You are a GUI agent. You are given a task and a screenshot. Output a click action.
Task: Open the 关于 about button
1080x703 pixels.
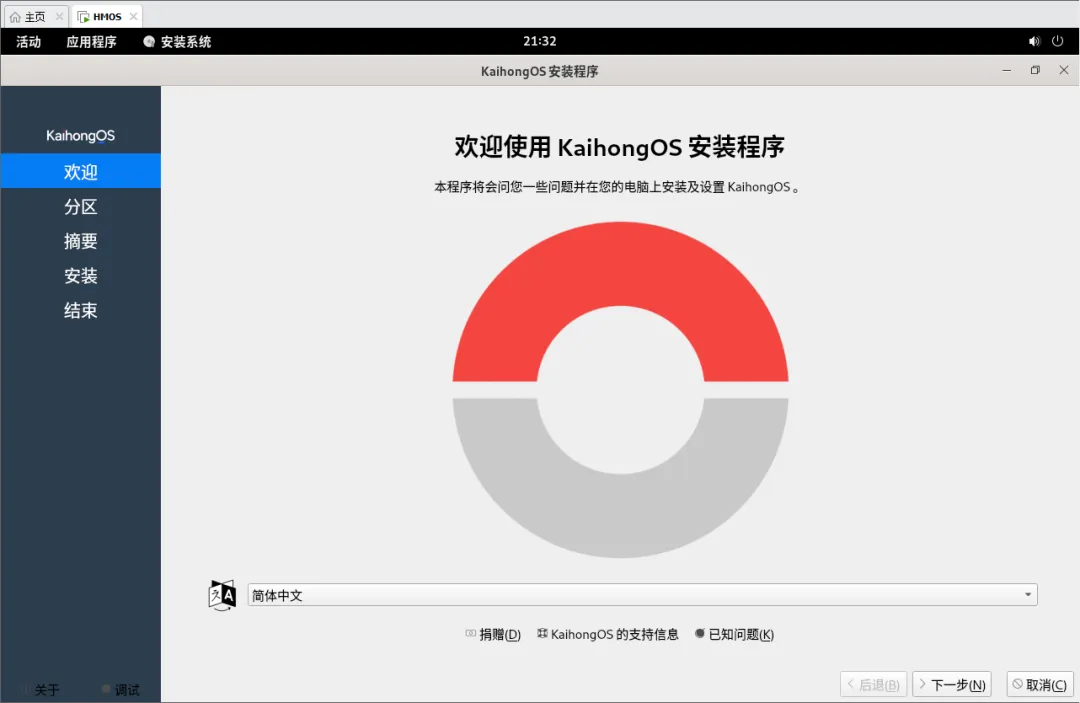coord(41,689)
